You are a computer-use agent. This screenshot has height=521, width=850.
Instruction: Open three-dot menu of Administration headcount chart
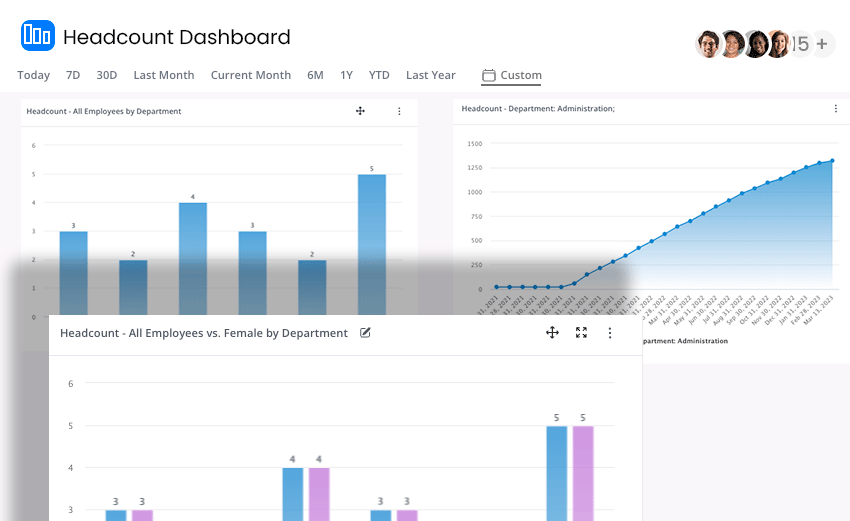tap(835, 108)
